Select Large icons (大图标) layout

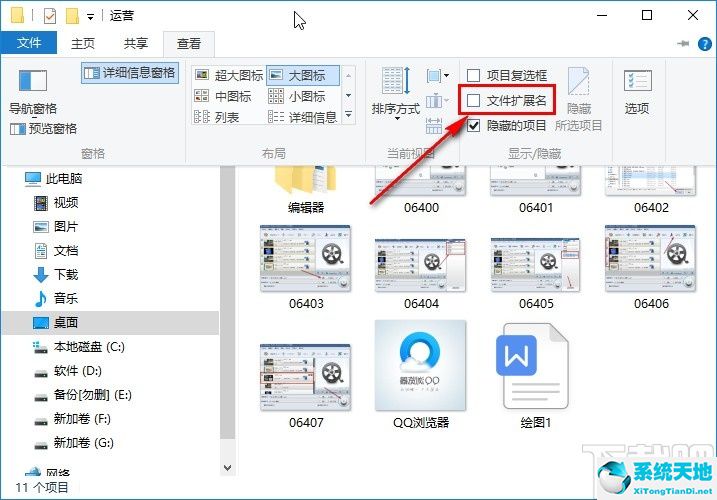coord(303,75)
